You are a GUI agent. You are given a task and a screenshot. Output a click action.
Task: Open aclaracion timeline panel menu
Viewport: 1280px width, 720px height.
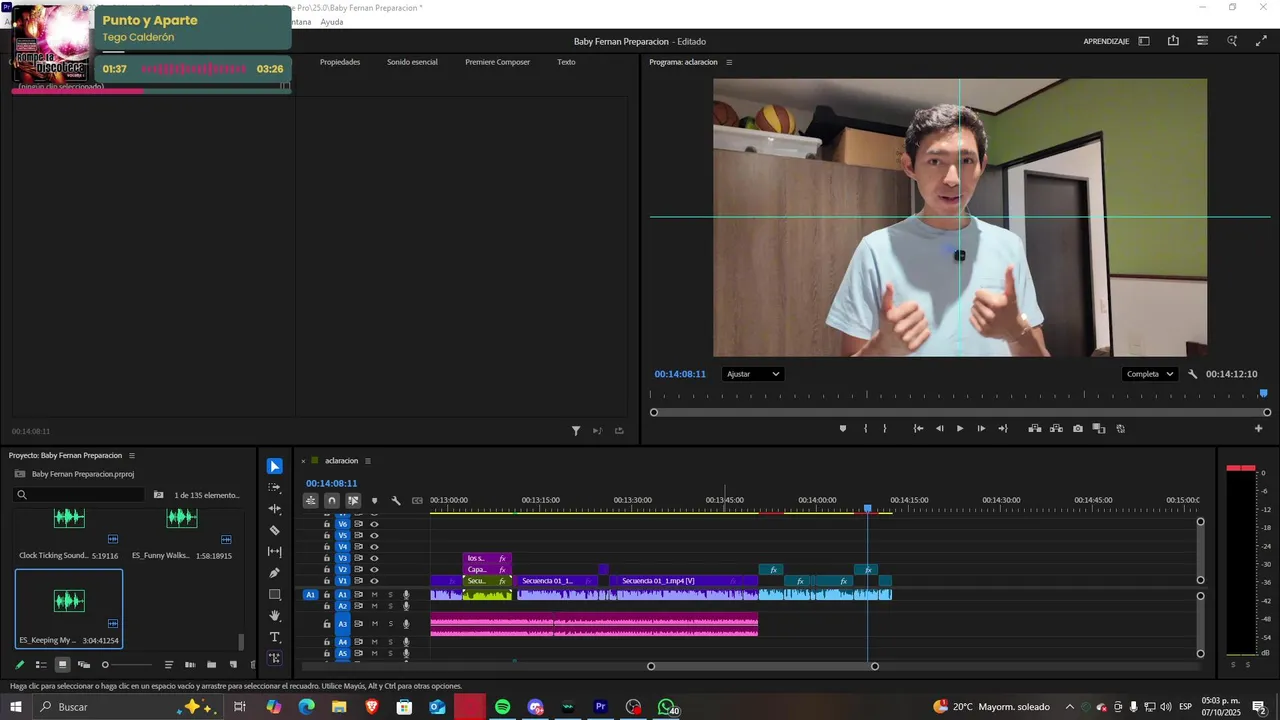point(367,461)
